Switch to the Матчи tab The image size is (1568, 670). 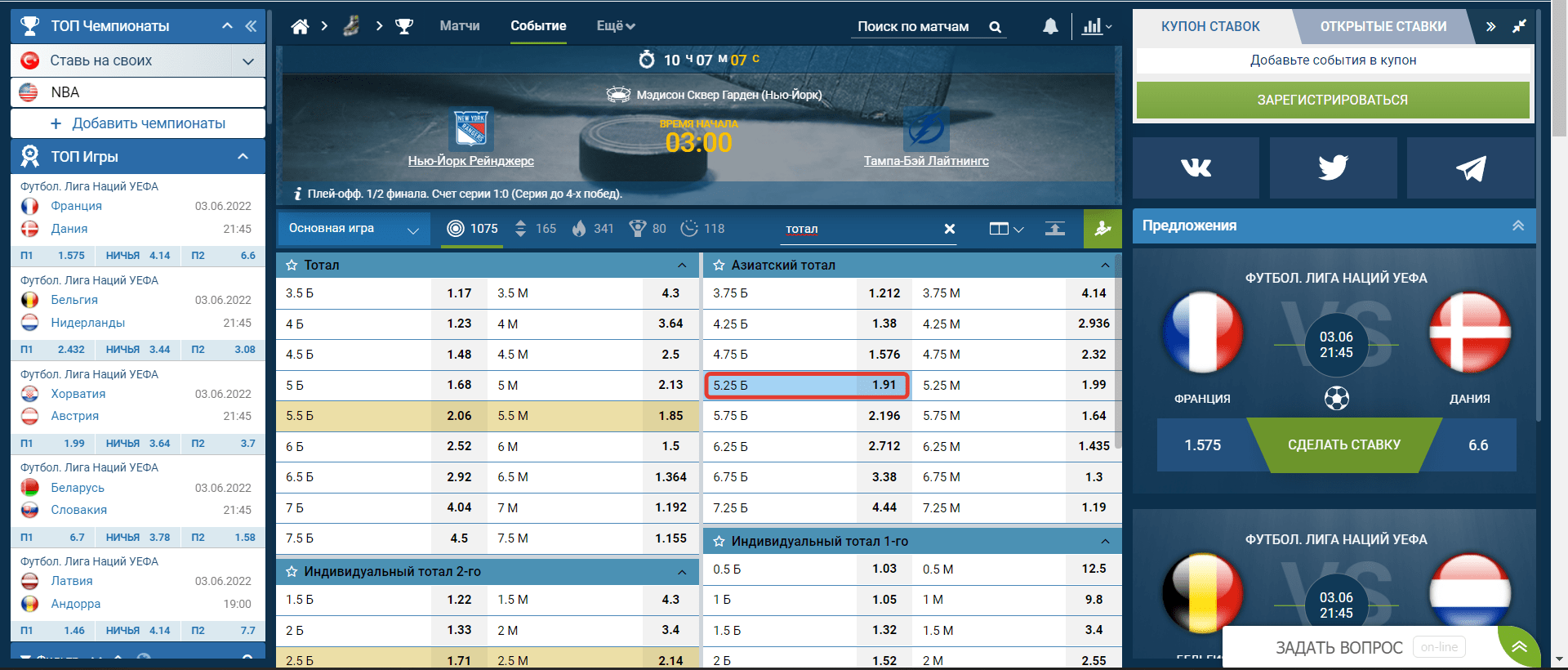click(460, 26)
